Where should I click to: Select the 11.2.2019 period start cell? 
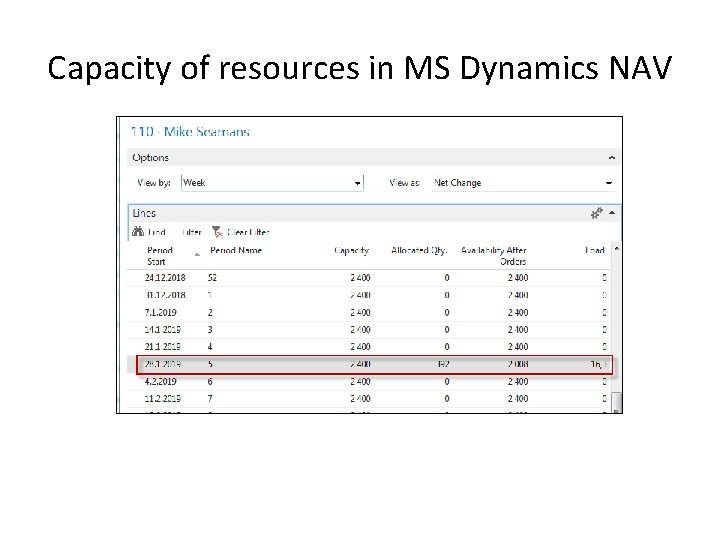coord(163,399)
